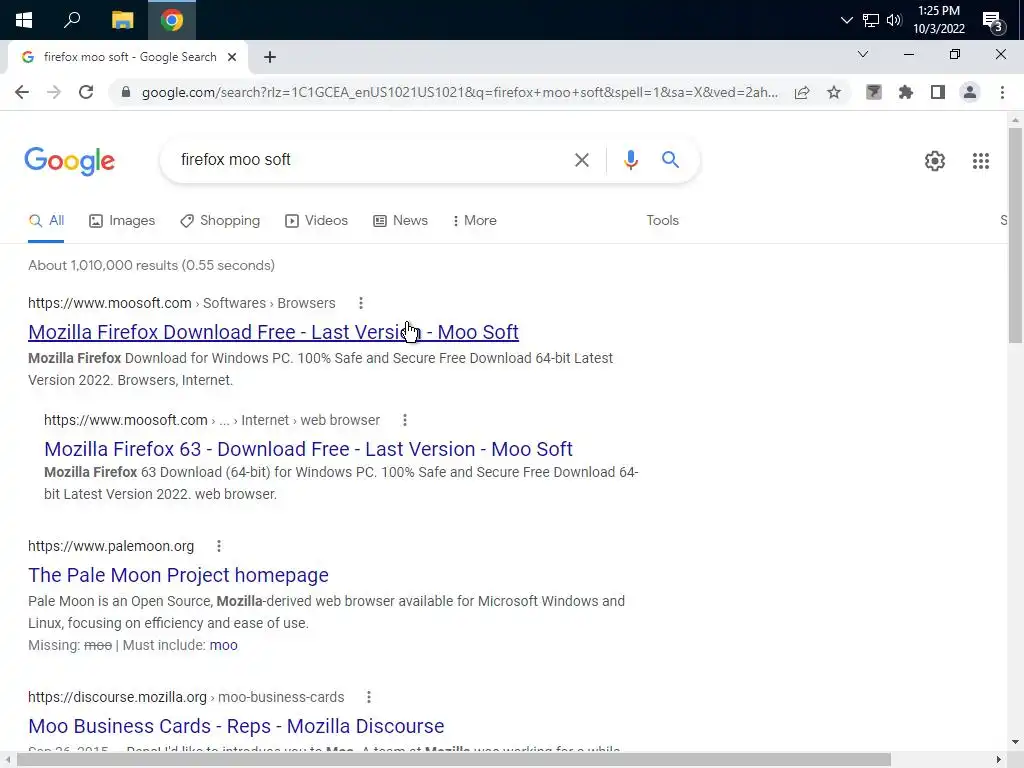The image size is (1024, 768).
Task: Open network status tray icon
Action: [x=871, y=20]
